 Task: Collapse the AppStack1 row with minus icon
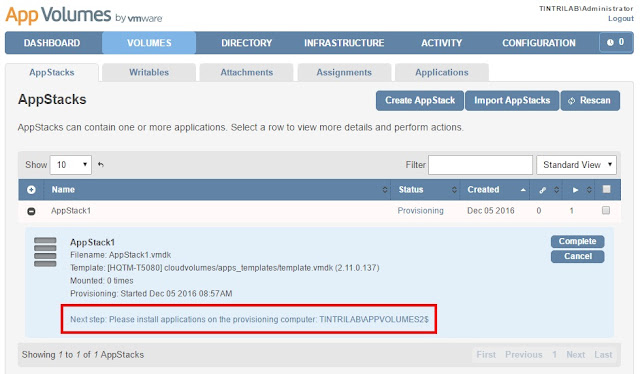31,211
